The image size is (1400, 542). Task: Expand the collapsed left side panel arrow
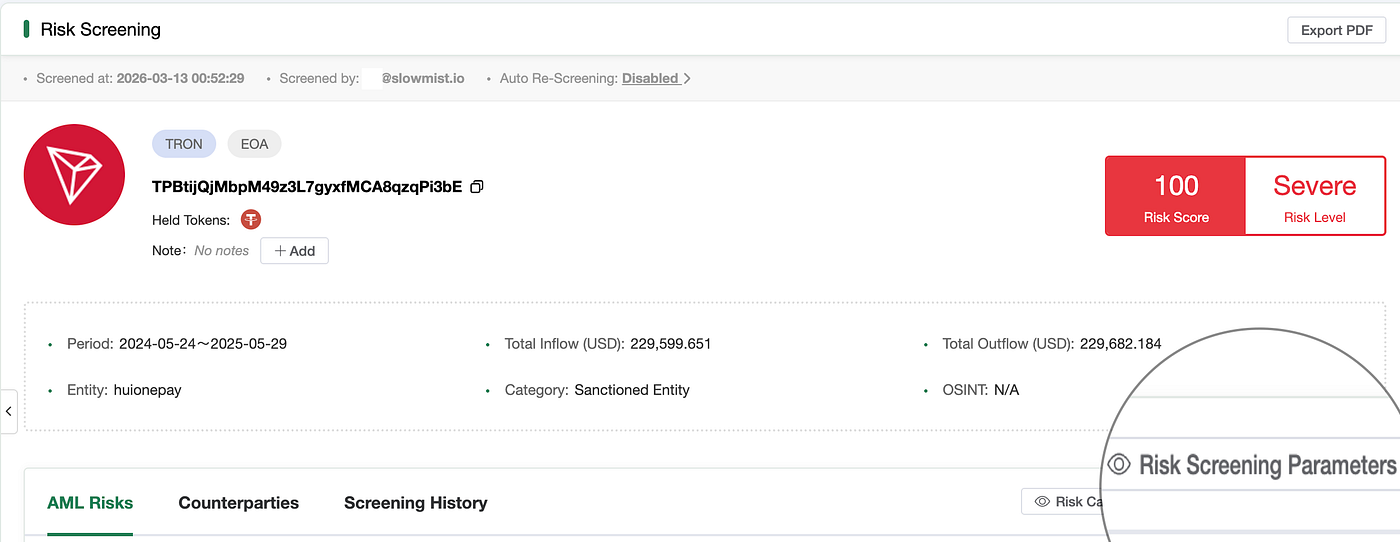(x=9, y=411)
